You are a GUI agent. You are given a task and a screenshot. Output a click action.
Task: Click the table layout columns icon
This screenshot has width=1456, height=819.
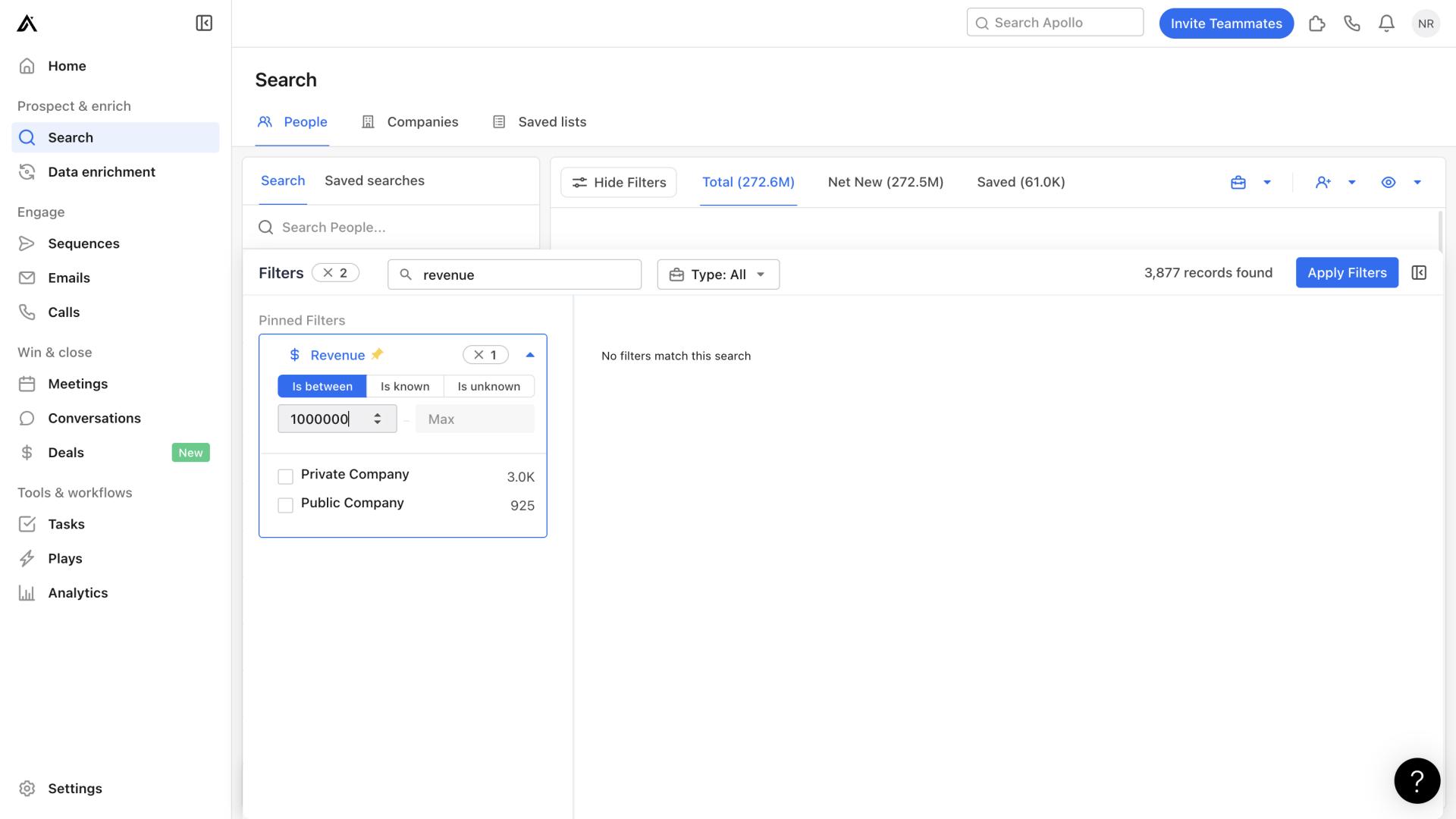(1419, 272)
